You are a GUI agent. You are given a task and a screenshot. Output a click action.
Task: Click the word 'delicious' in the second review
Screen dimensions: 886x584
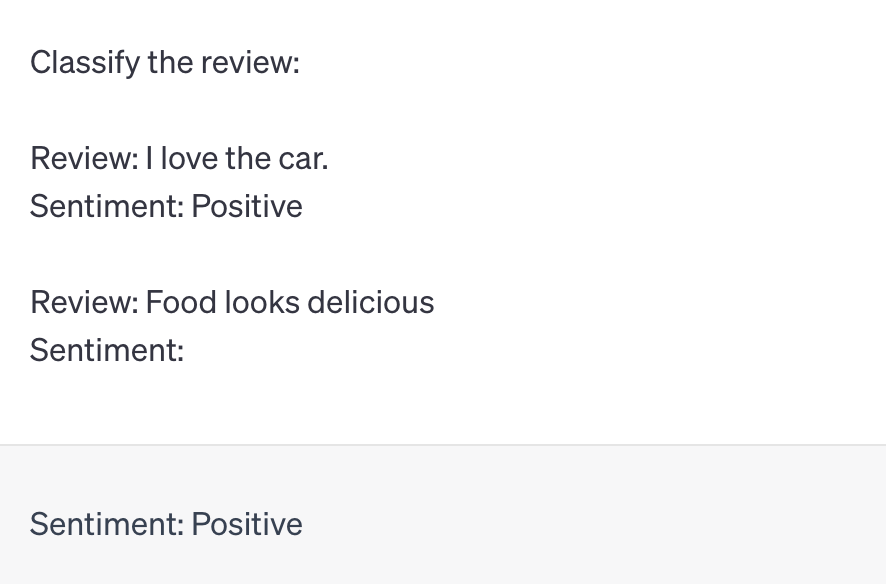pyautogui.click(x=371, y=302)
